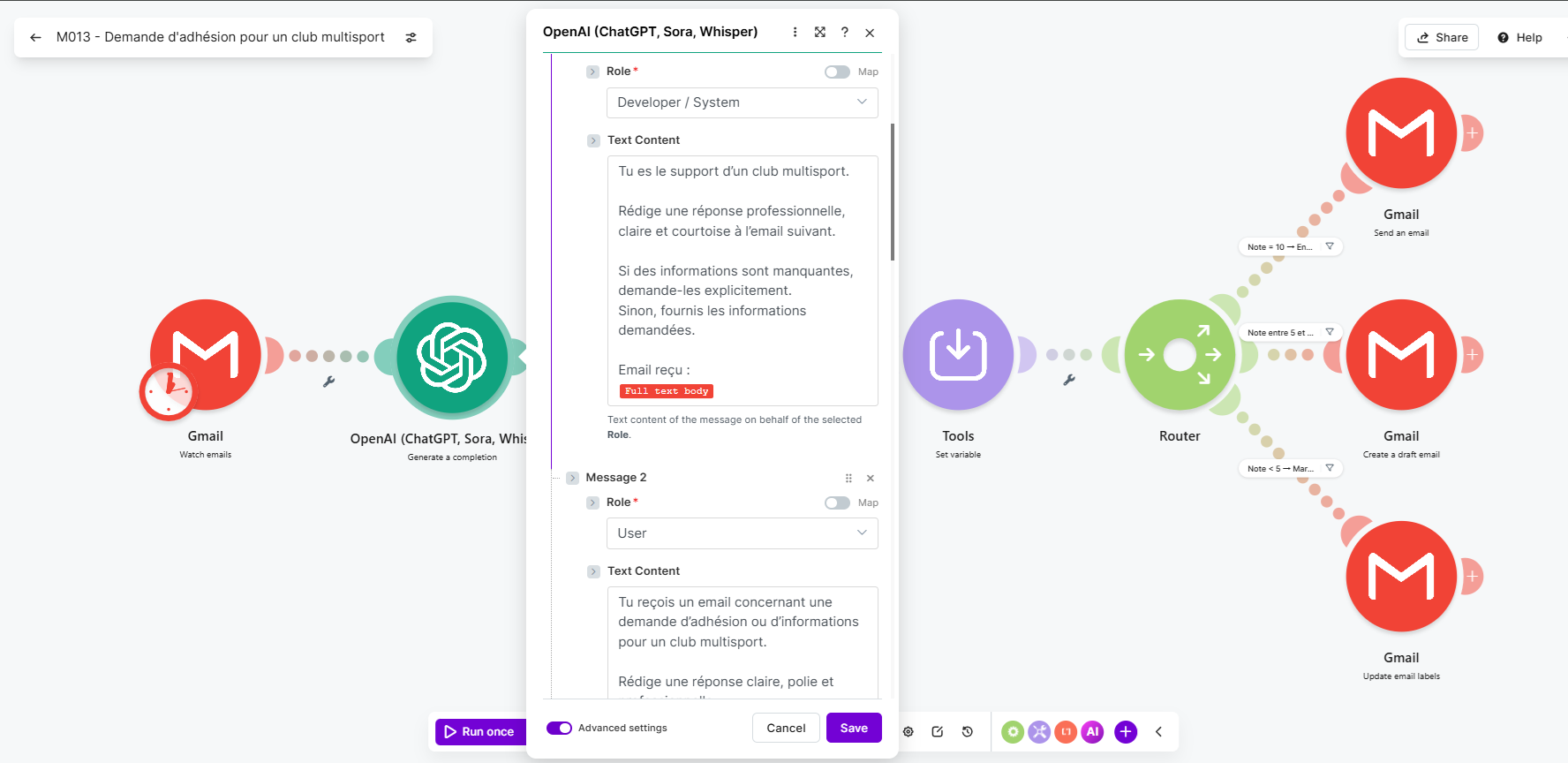Image resolution: width=1568 pixels, height=763 pixels.
Task: Open the User role dropdown in Message 2
Action: pos(743,533)
